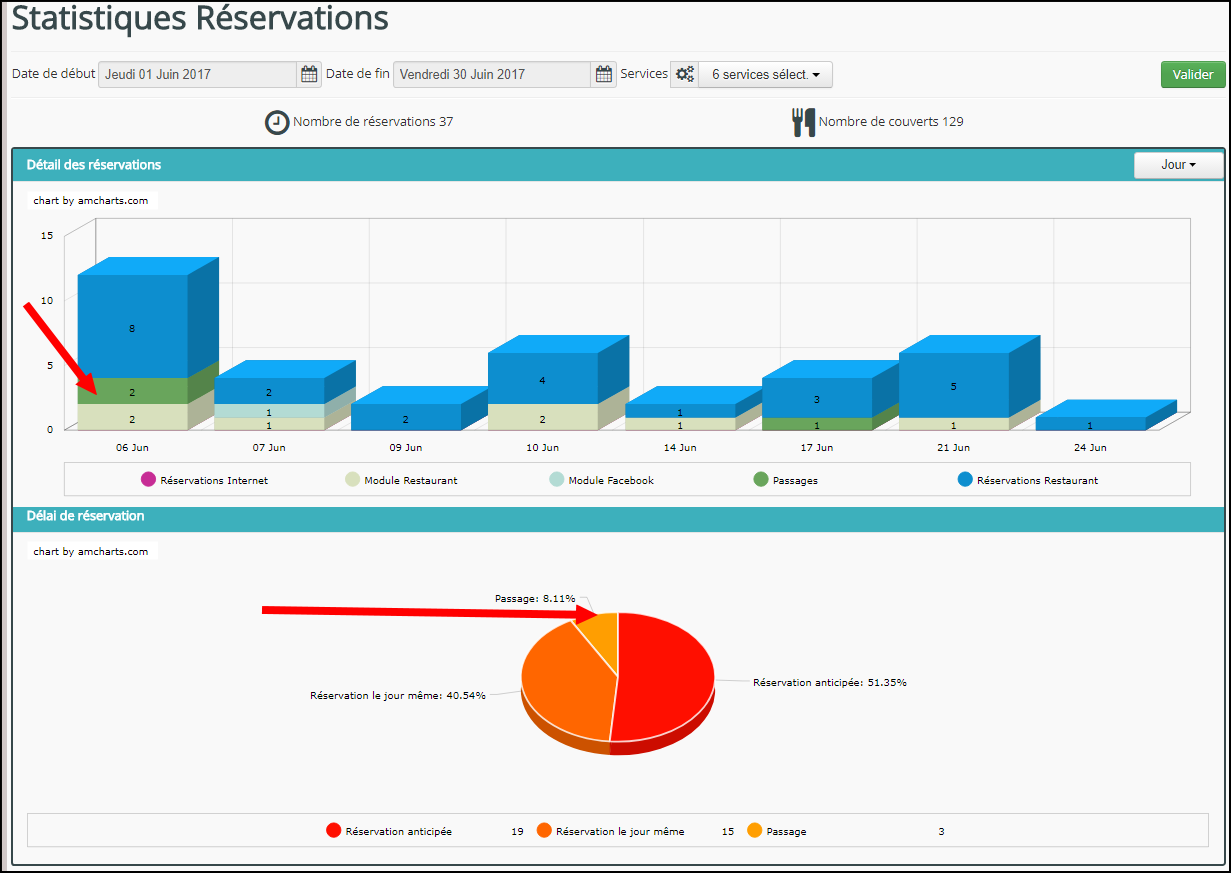Screen dimensions: 1231x873
Task: Click the blue bar segment valued 5 on 21 Jun
Action: tap(954, 385)
